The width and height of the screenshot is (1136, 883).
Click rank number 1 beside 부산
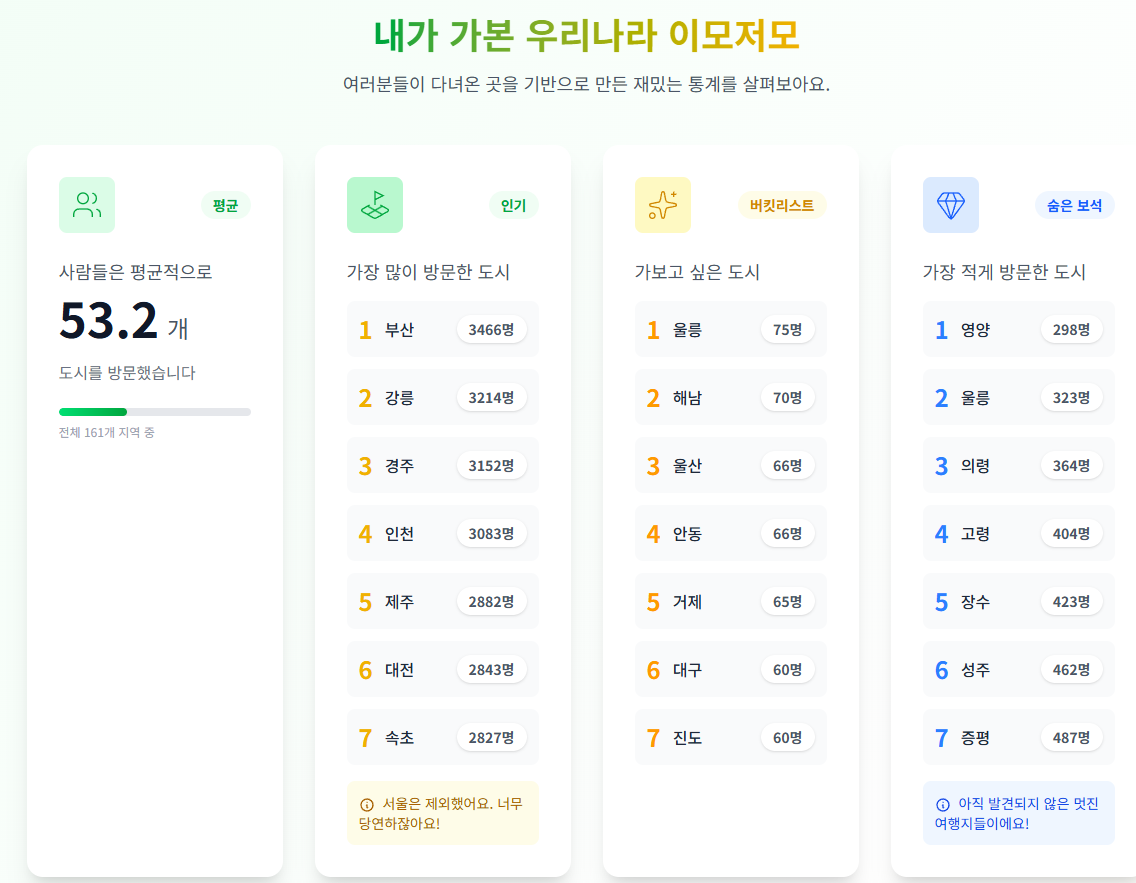coord(366,329)
